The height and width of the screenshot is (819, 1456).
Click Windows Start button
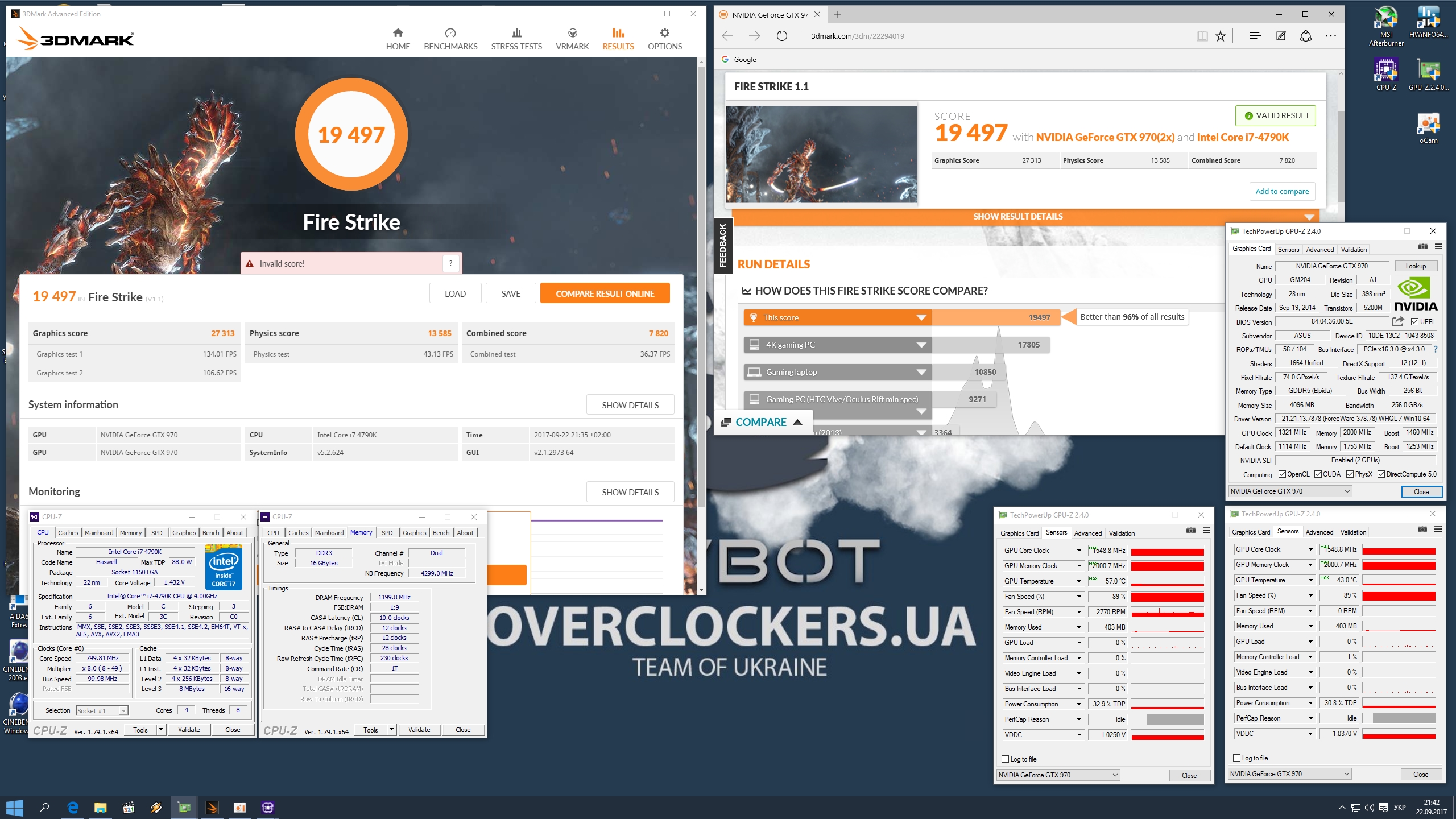[x=15, y=807]
